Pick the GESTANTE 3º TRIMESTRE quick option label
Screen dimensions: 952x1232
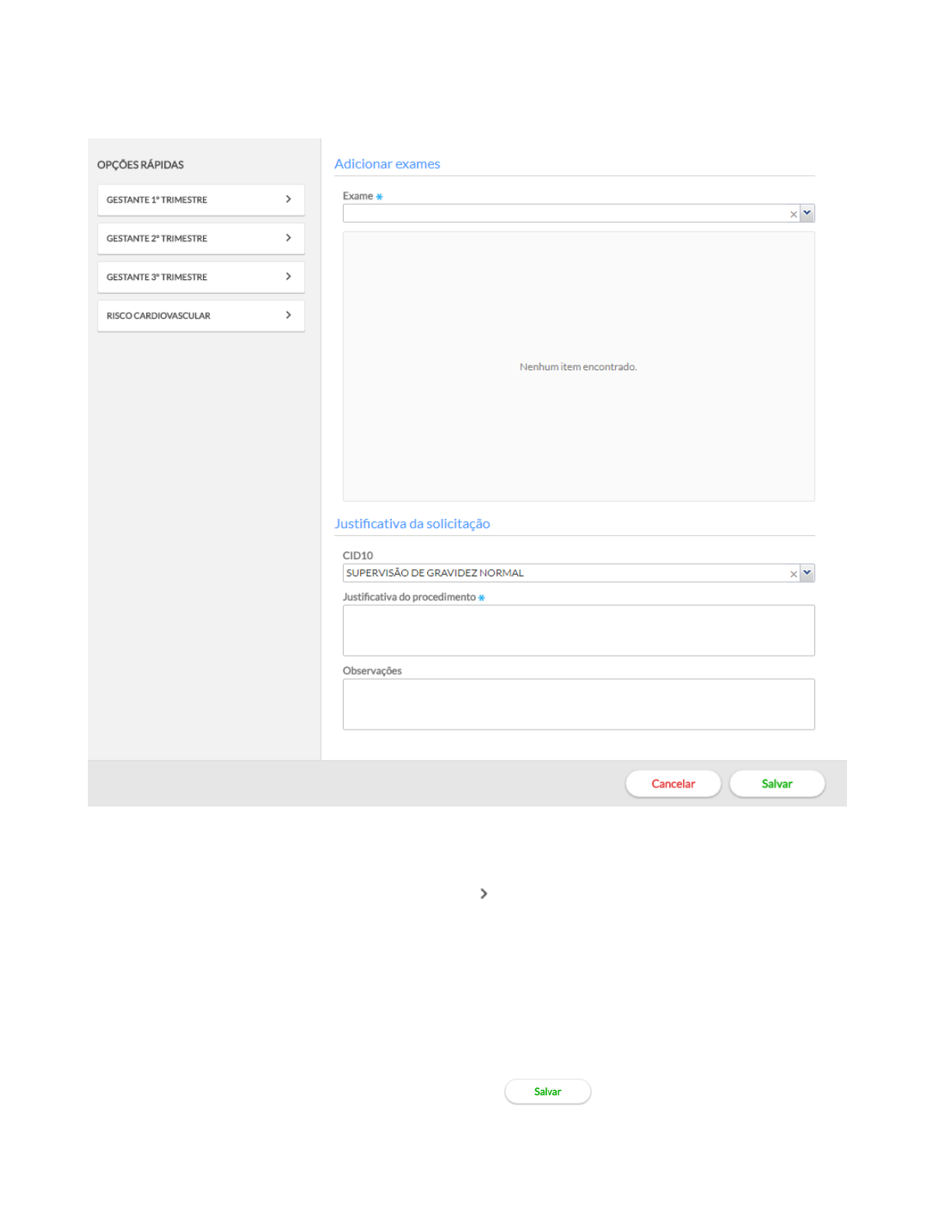coord(157,278)
